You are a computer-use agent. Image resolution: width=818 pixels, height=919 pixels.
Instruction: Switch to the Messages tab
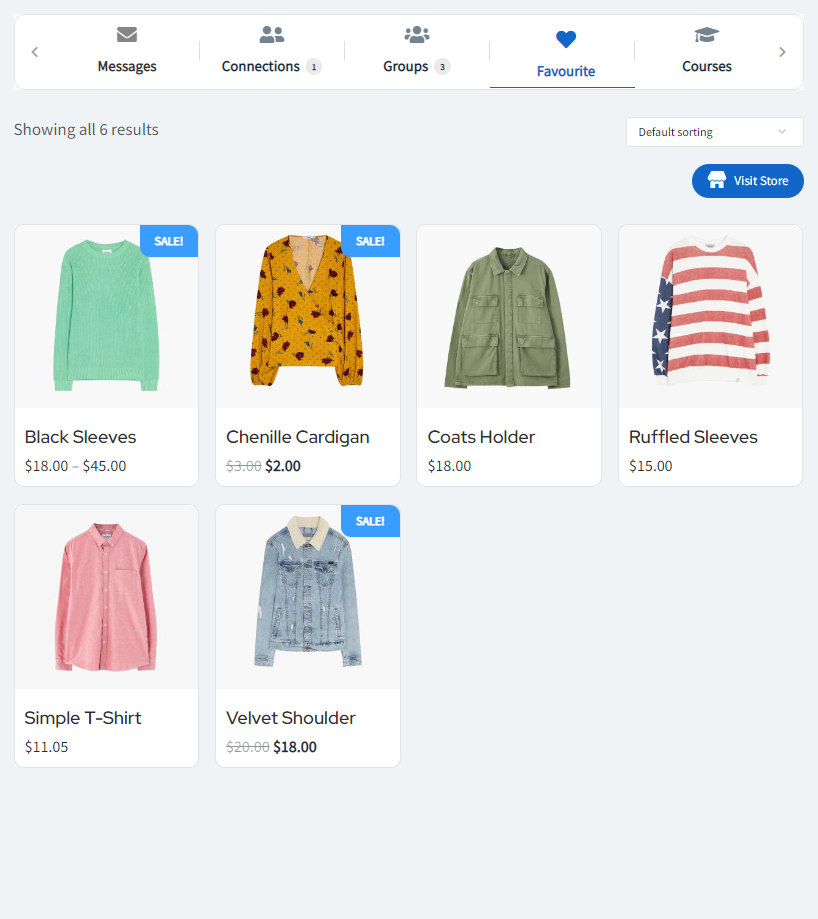(x=127, y=66)
